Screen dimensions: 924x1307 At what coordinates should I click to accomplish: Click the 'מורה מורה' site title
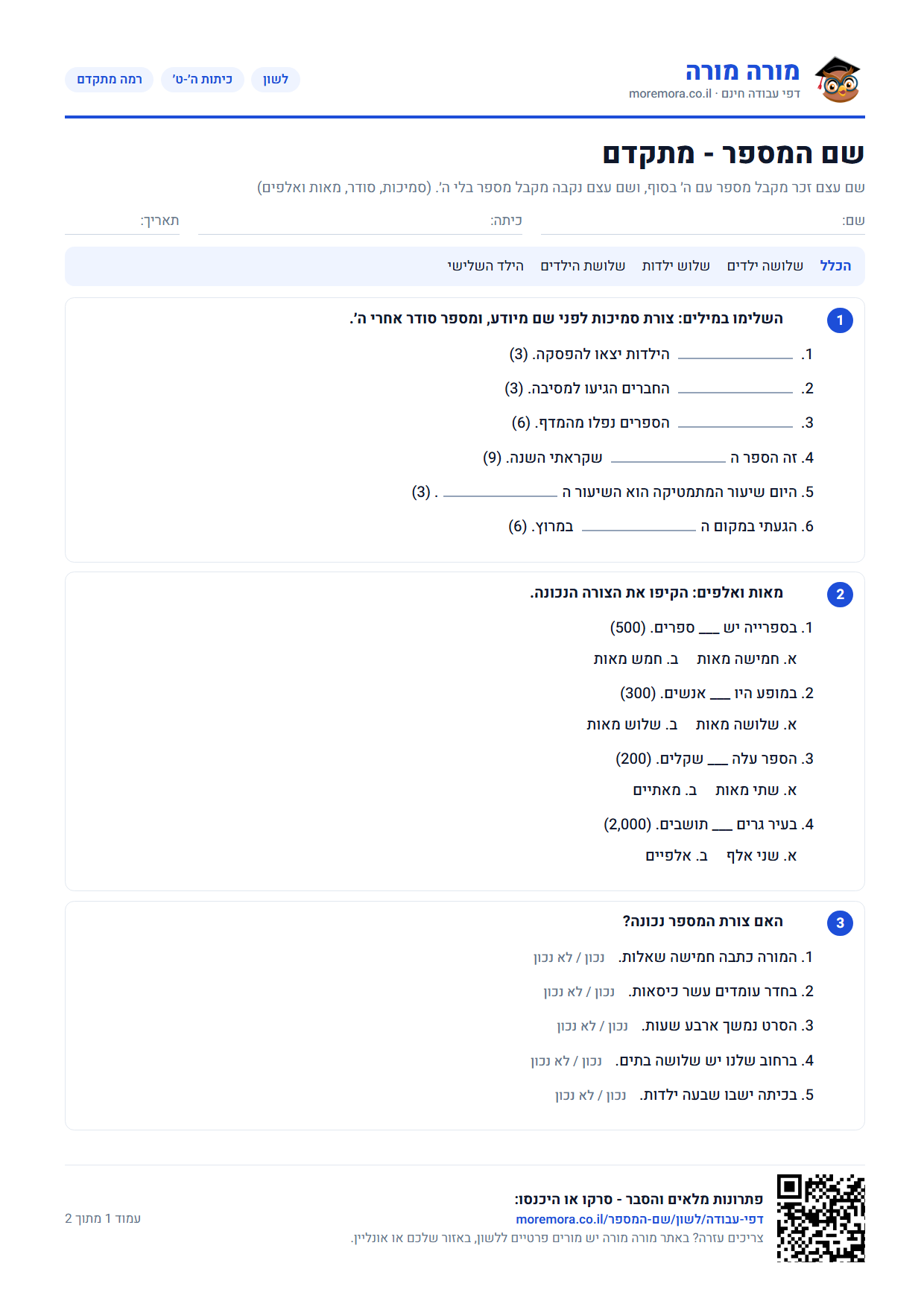click(742, 72)
